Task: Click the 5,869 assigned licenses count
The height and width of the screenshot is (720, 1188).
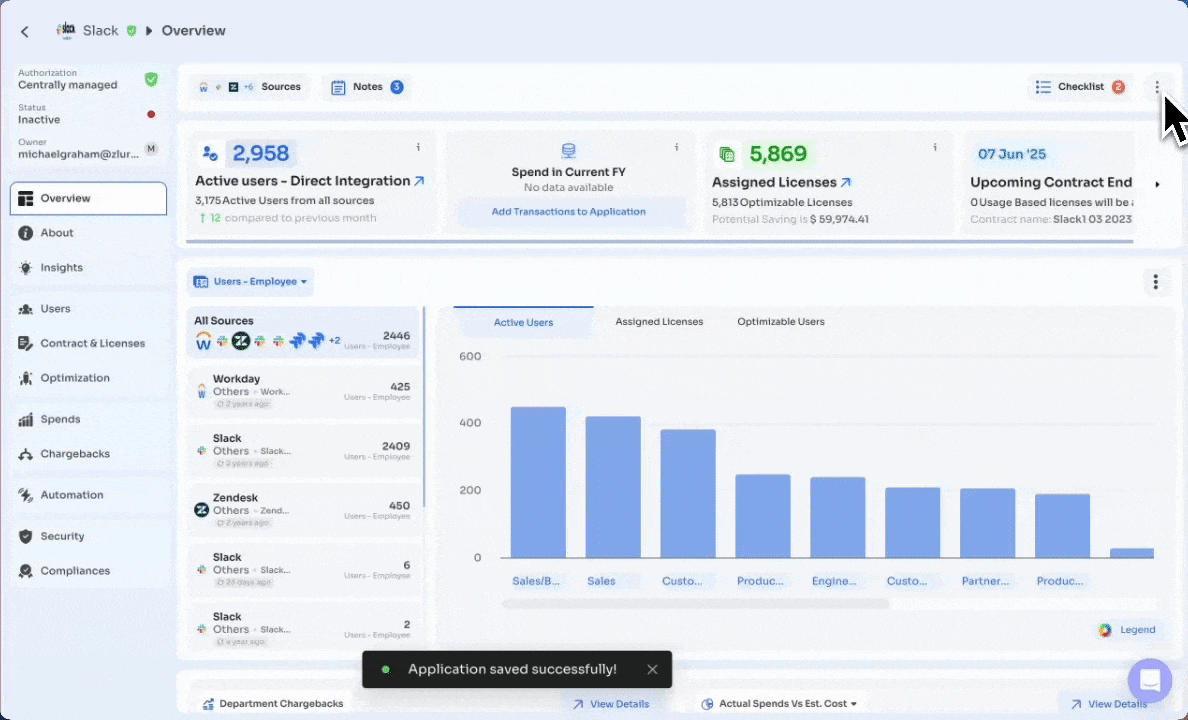Action: click(x=778, y=154)
